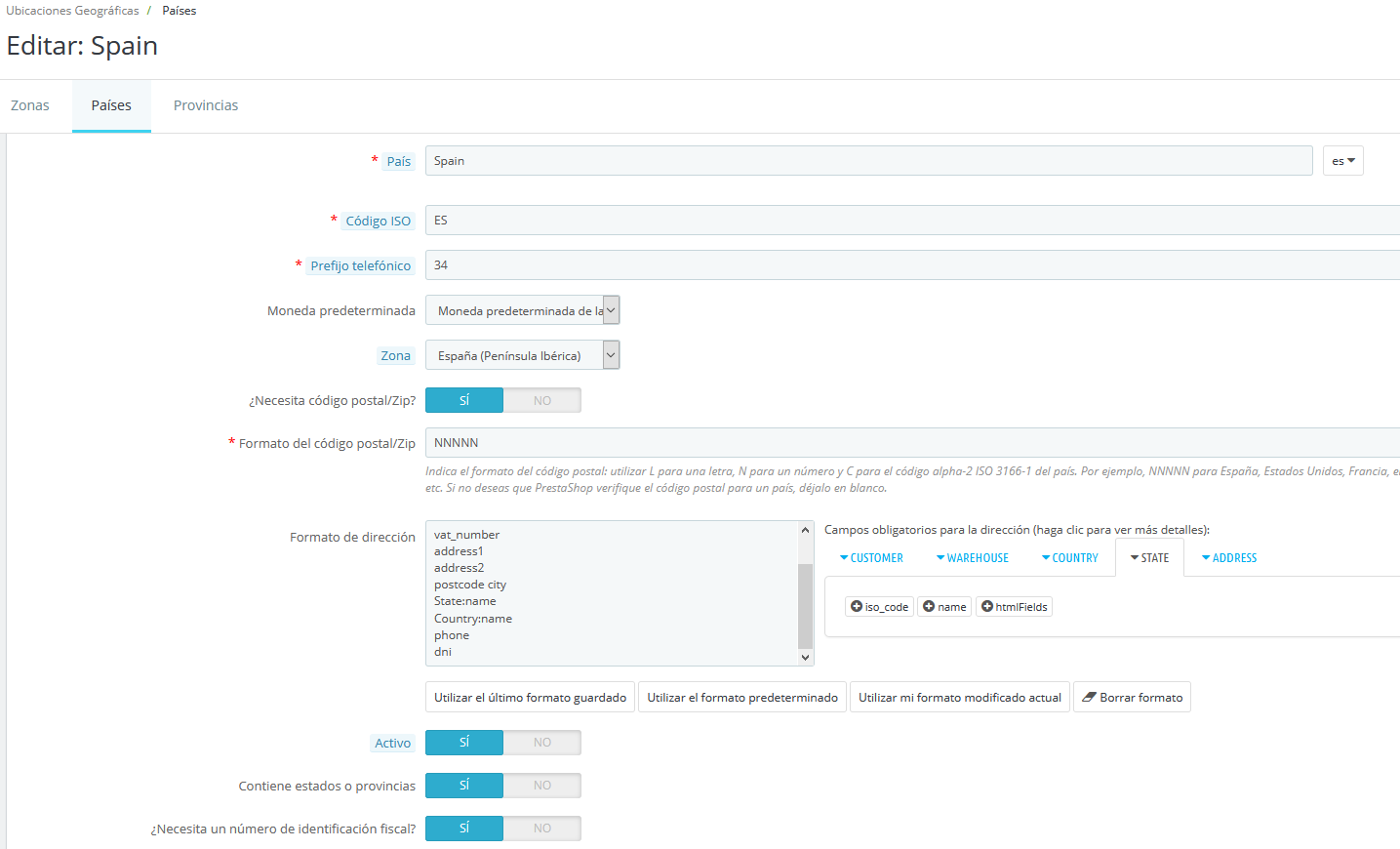
Task: Switch to the Provincias tab
Action: (x=206, y=105)
